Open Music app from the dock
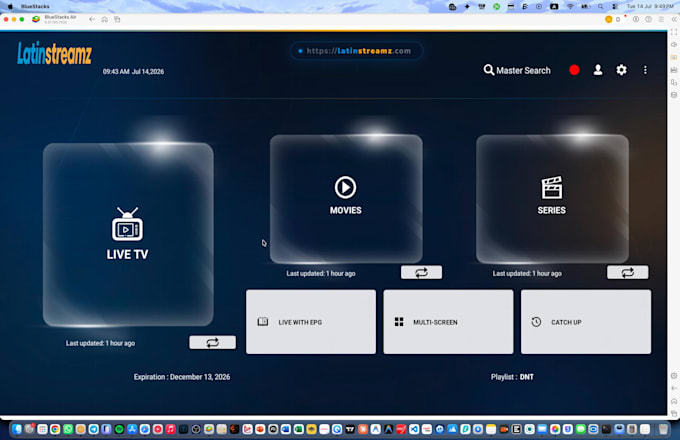The width and height of the screenshot is (680, 440). tap(170, 429)
